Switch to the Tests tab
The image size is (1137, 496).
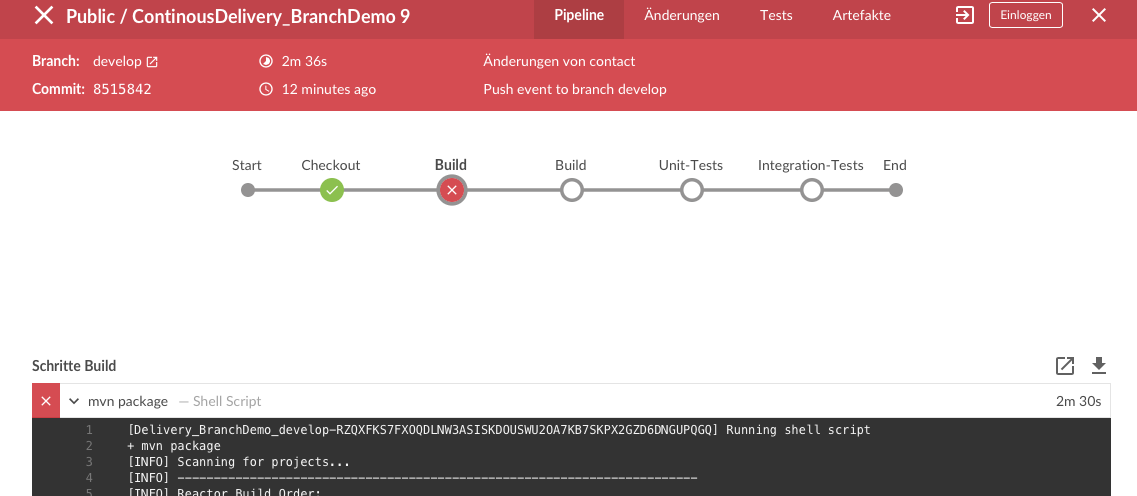click(x=776, y=15)
